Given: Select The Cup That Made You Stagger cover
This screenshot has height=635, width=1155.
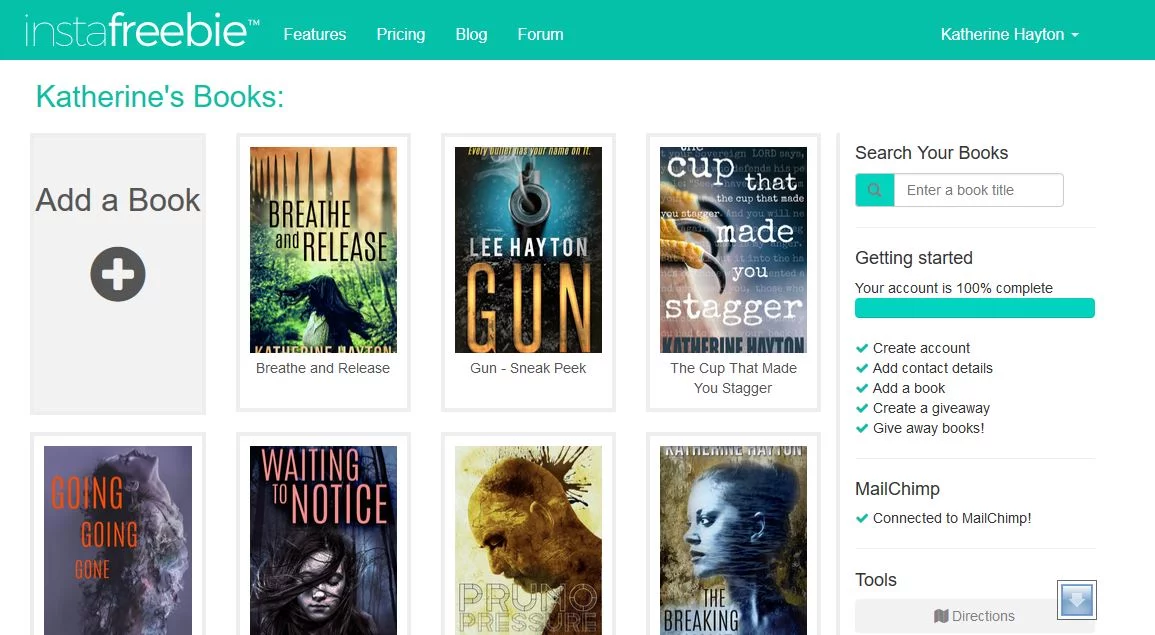Looking at the screenshot, I should coord(733,250).
